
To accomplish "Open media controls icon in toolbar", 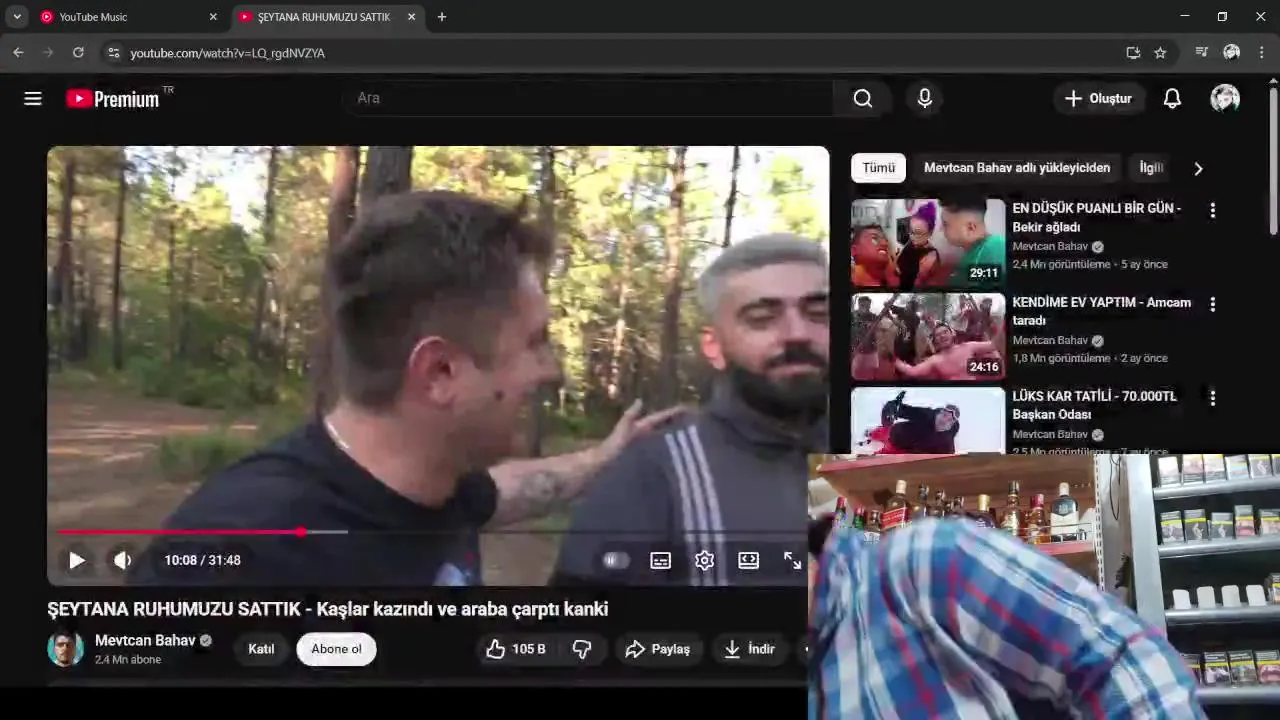I will (1202, 53).
